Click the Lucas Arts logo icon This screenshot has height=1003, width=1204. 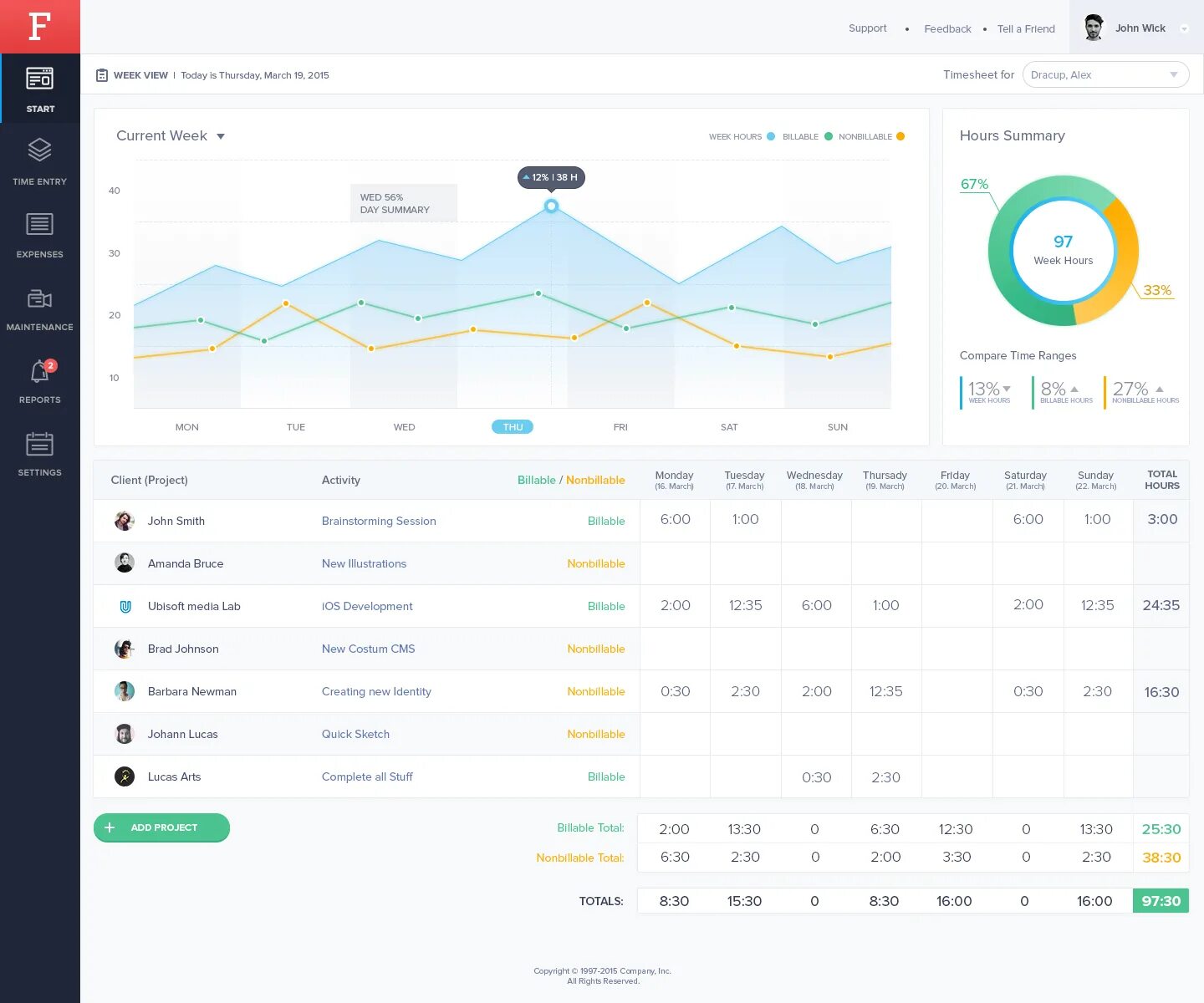[125, 776]
